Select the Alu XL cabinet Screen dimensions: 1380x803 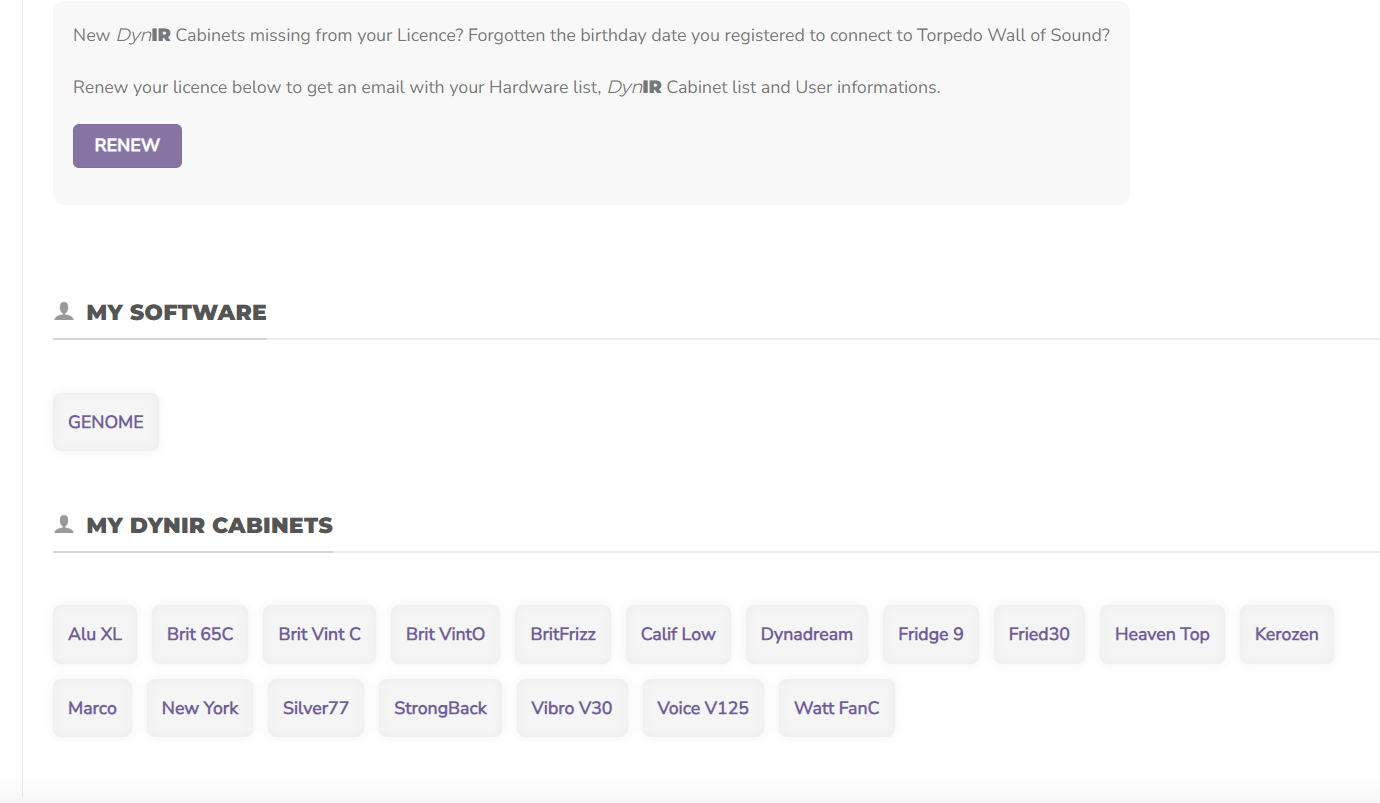point(95,634)
